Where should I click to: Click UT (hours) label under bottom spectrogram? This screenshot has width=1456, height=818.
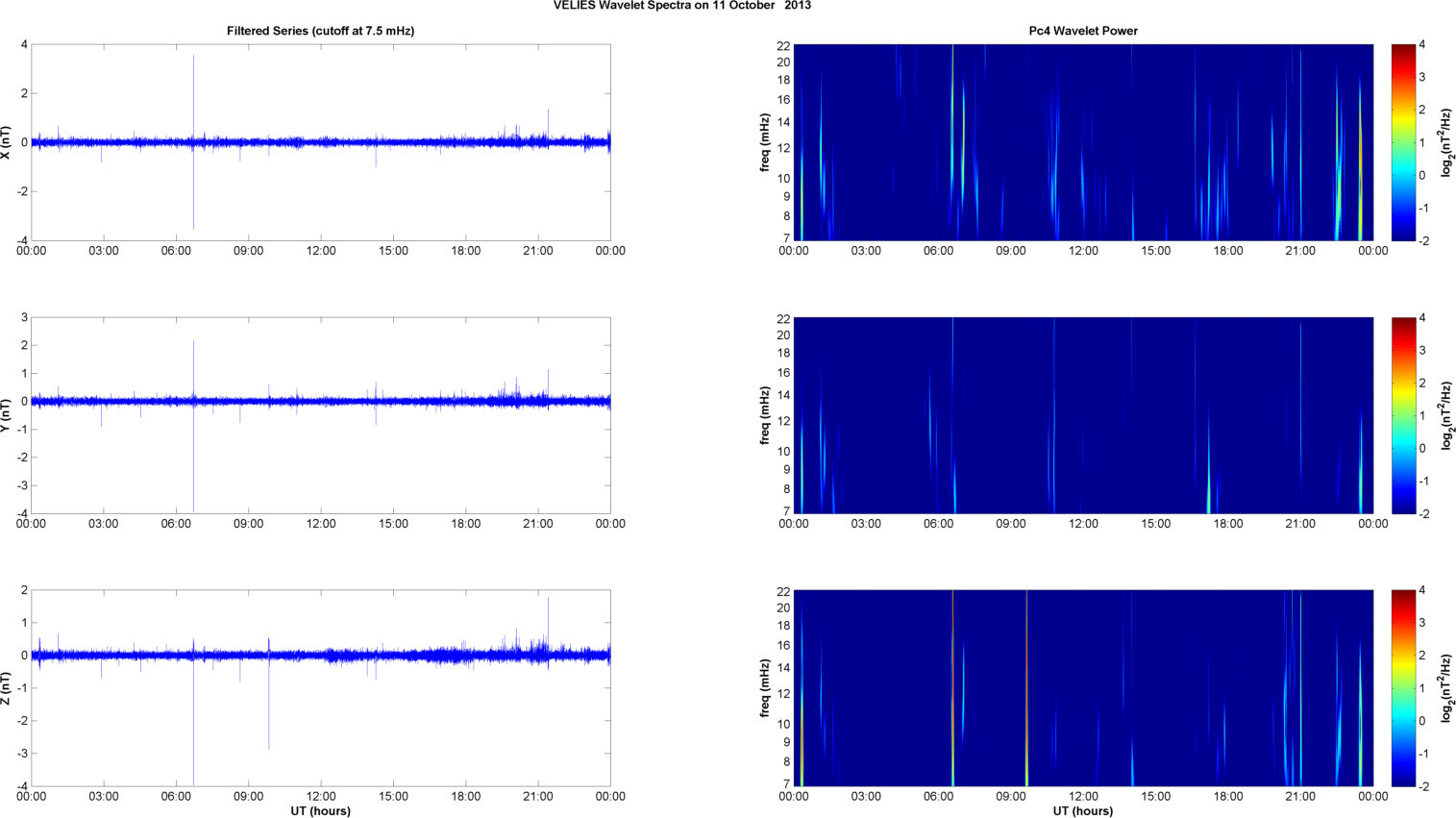1083,811
